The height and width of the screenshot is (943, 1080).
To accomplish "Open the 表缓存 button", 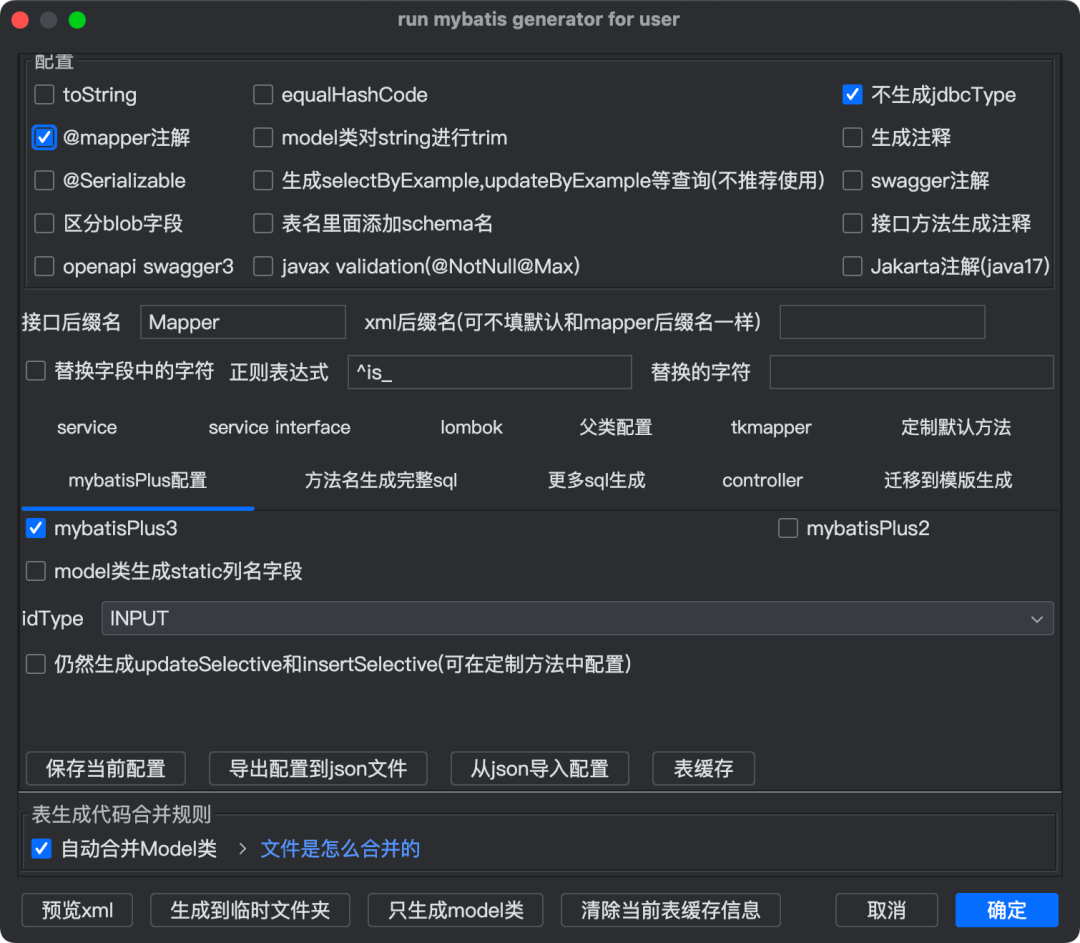I will click(x=703, y=768).
